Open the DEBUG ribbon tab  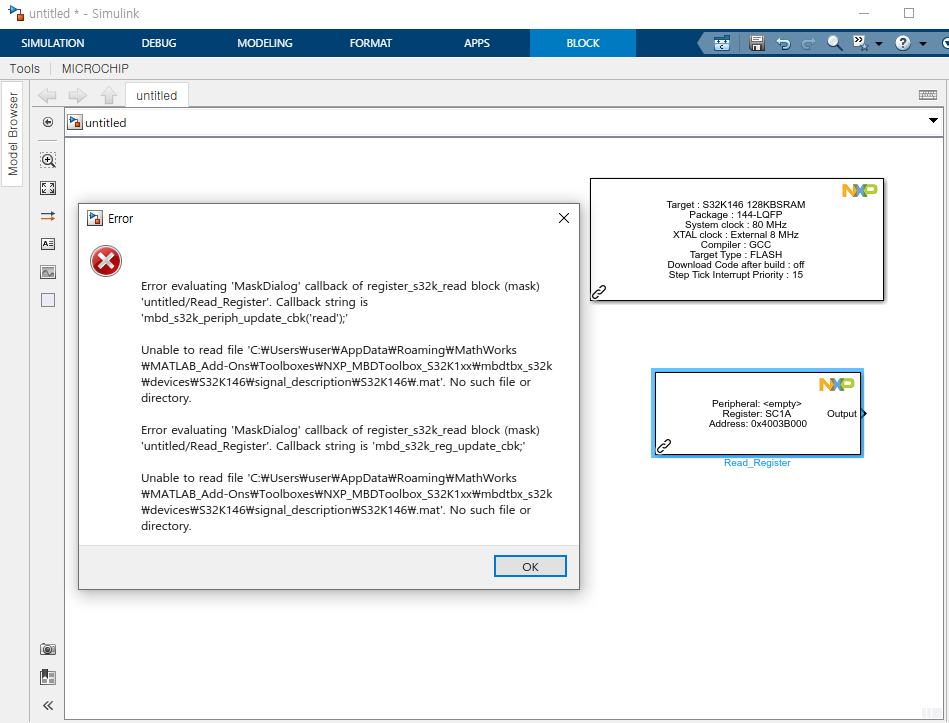pyautogui.click(x=159, y=43)
